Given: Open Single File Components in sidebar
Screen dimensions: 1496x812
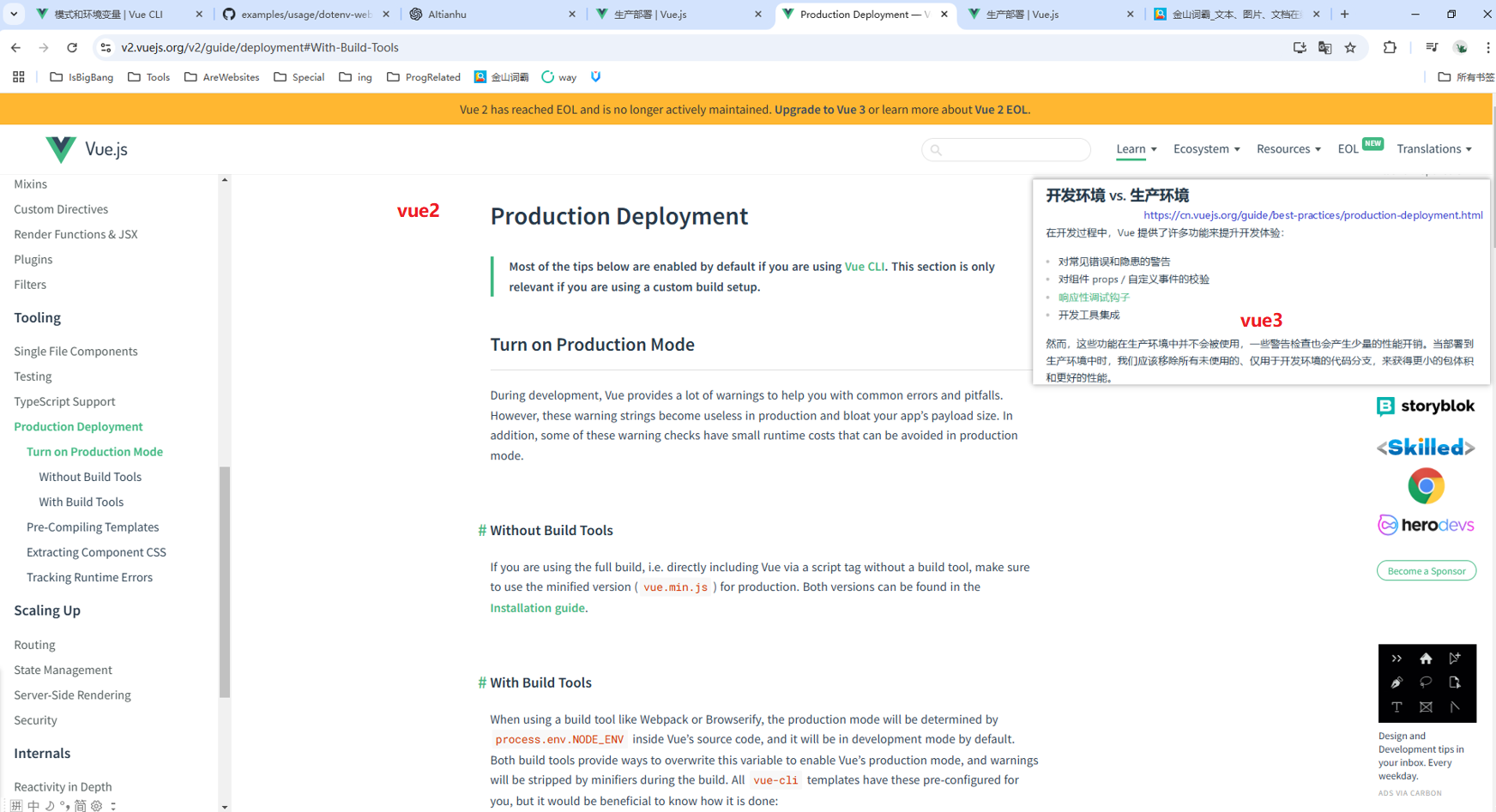Looking at the screenshot, I should 75,352.
